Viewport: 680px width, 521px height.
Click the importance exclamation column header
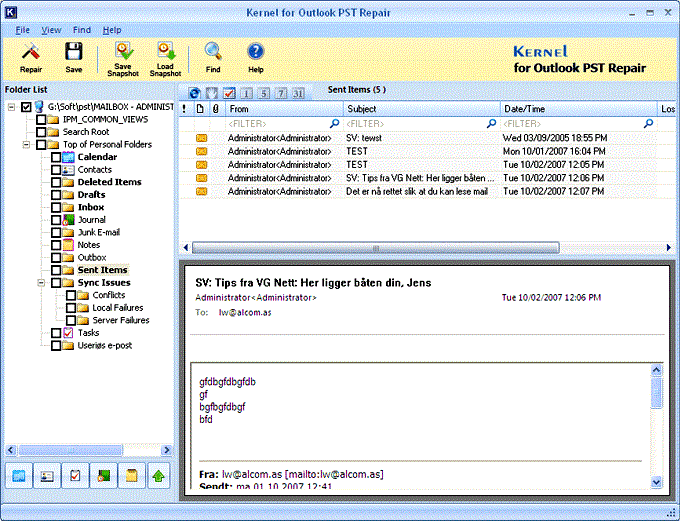184,108
